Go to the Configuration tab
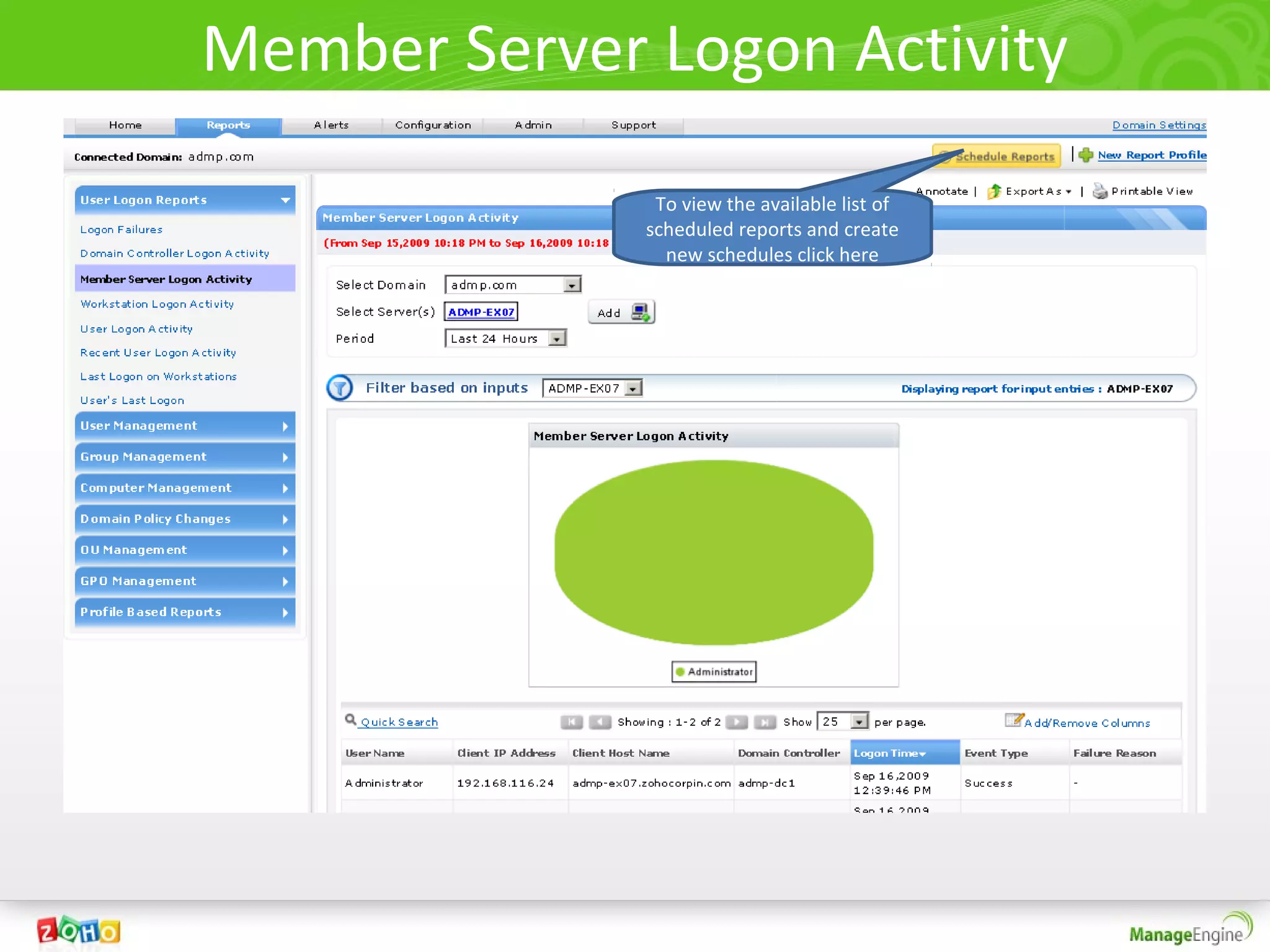Image resolution: width=1270 pixels, height=952 pixels. (x=433, y=125)
